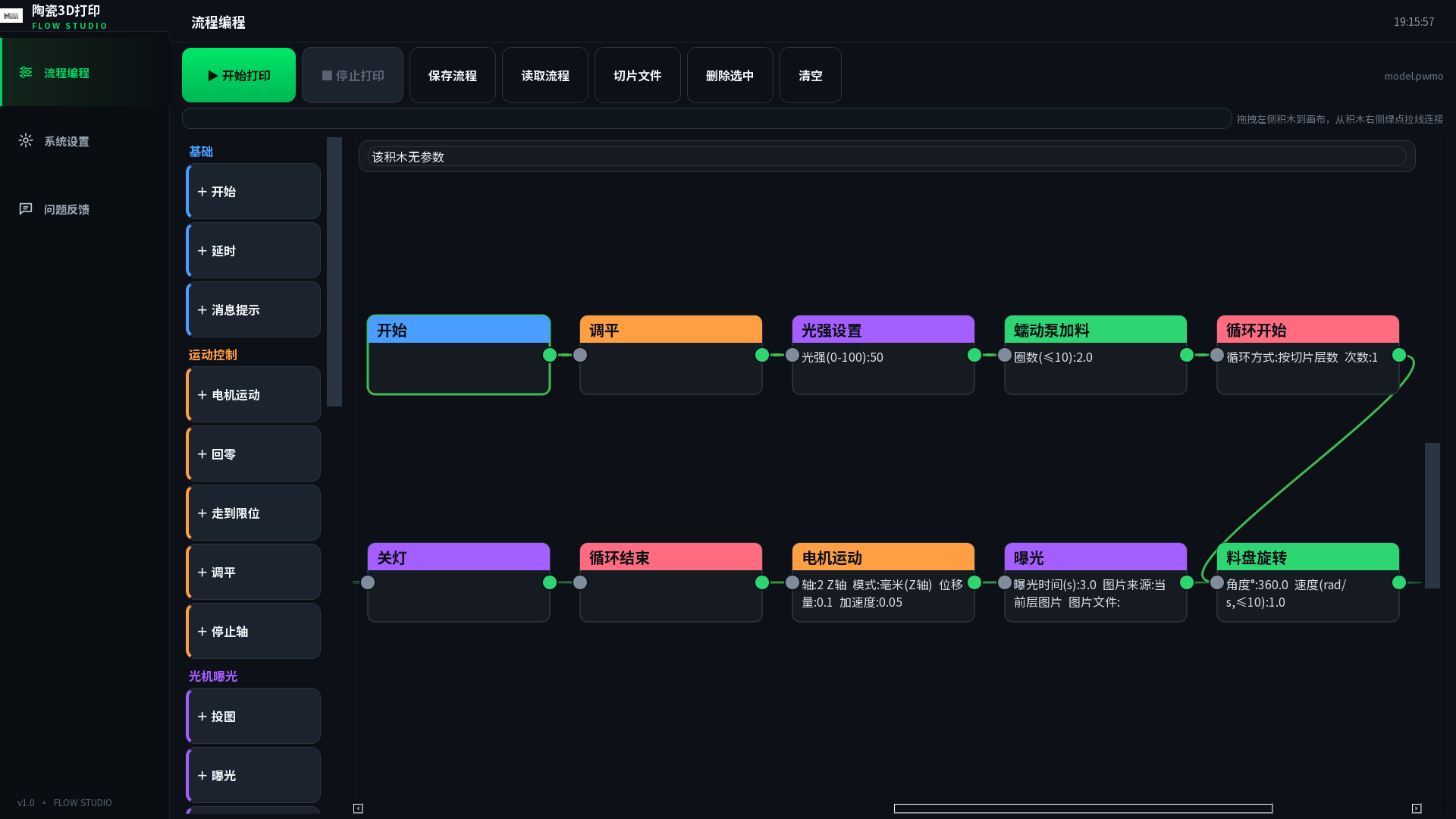Save the flow with 保存流程
Screen dimensions: 1456x819
tap(453, 75)
